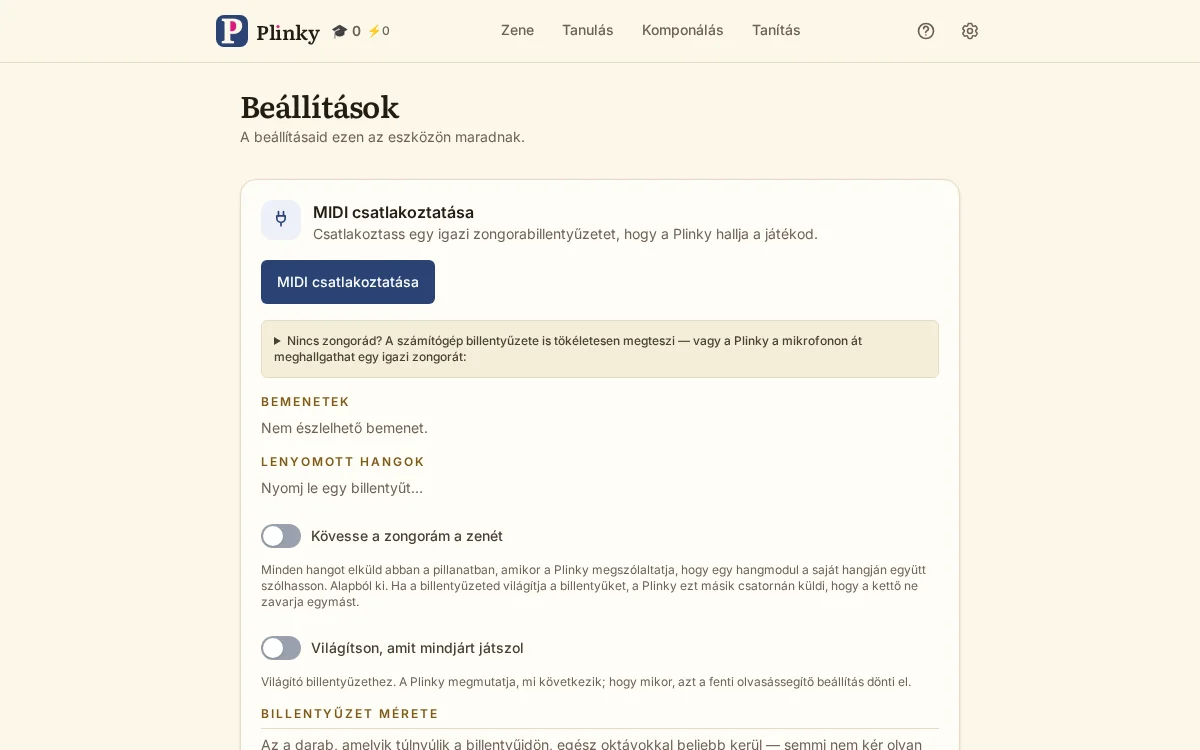The height and width of the screenshot is (750, 1200).
Task: Open the Komponálás section
Action: [x=683, y=30]
